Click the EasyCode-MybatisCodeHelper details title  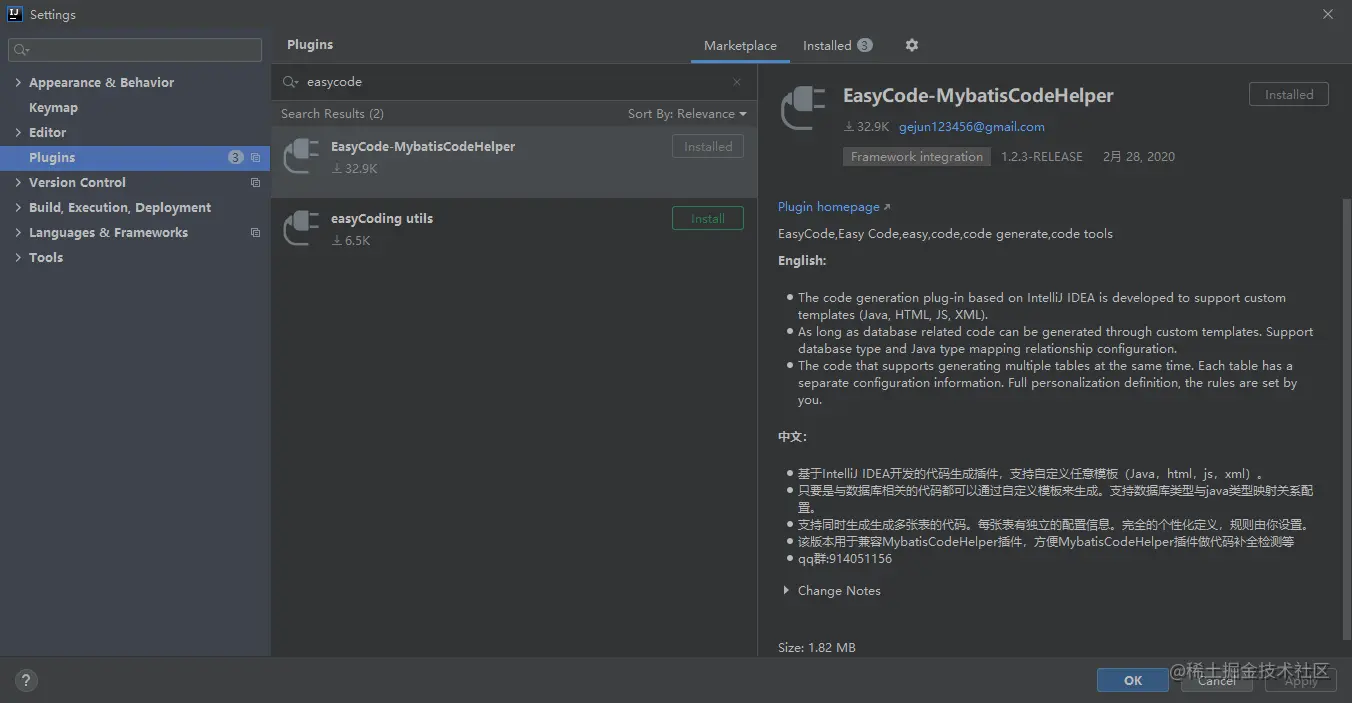pyautogui.click(x=978, y=96)
